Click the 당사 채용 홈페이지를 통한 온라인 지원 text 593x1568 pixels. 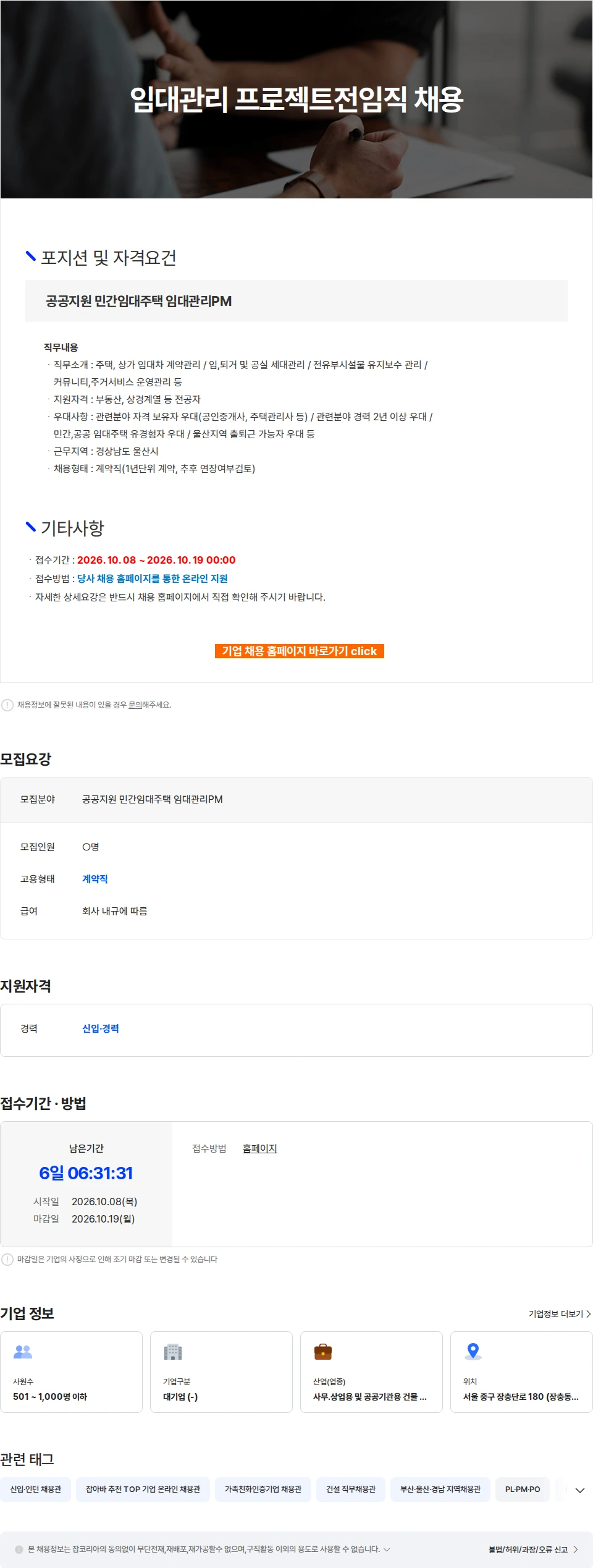tap(153, 578)
